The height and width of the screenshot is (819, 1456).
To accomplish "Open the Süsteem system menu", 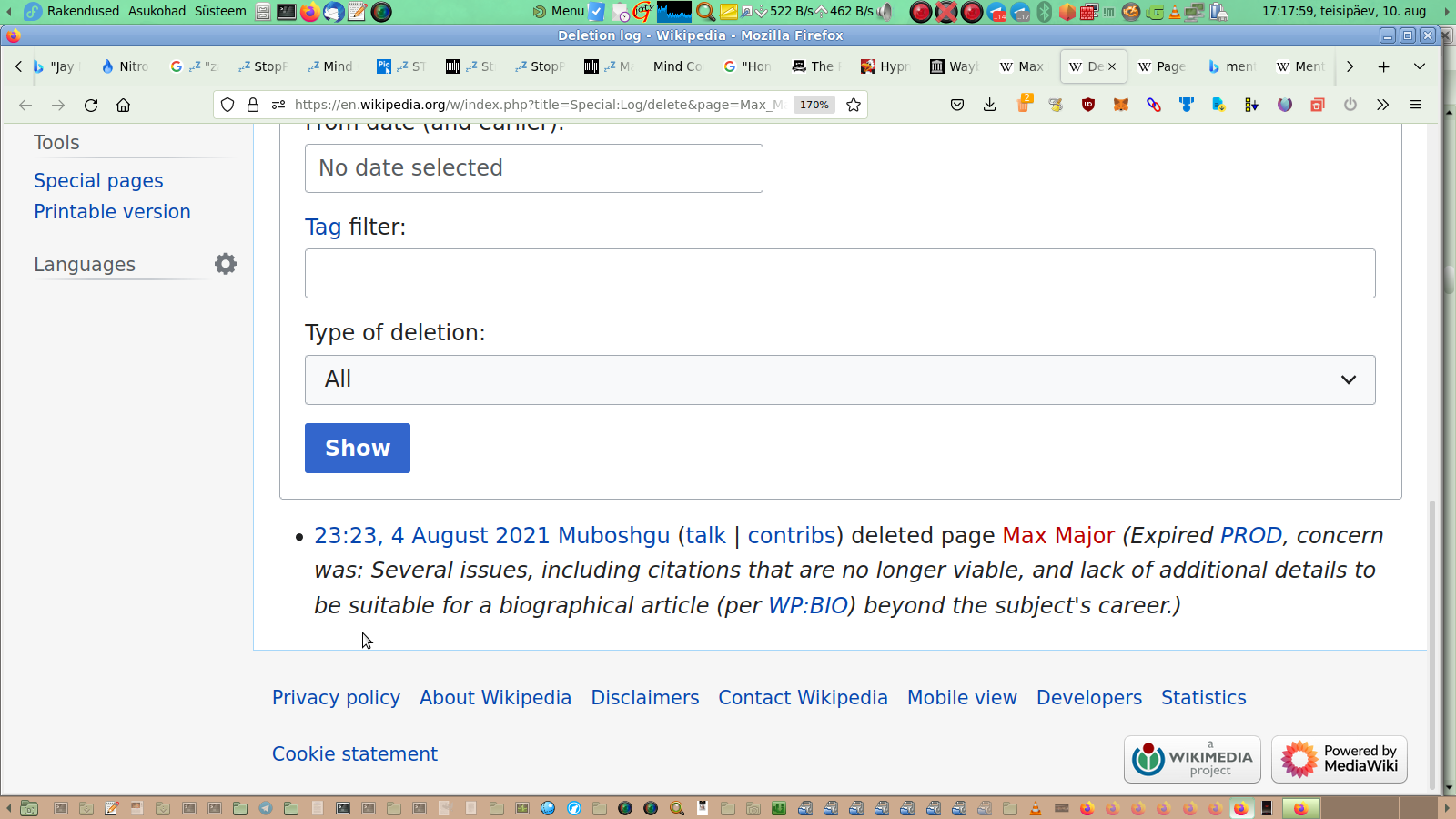I will [220, 11].
